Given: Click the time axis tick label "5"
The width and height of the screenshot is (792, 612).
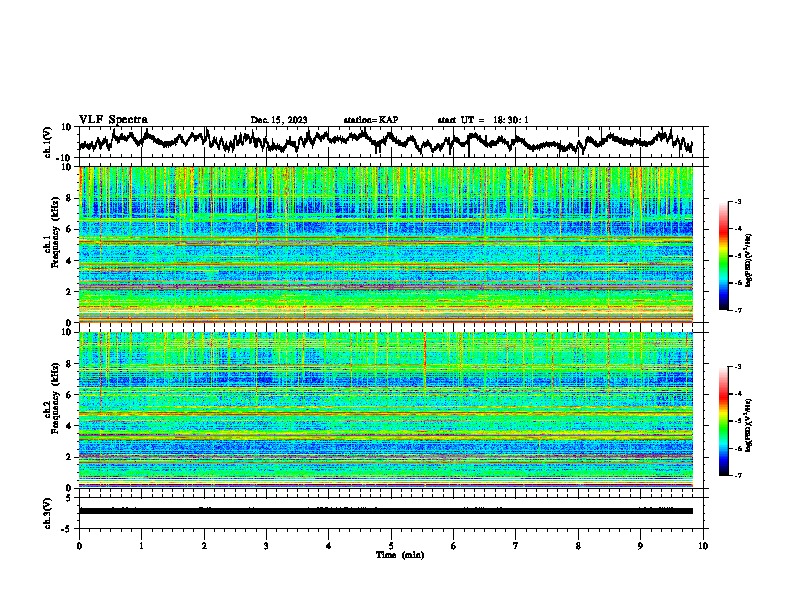Looking at the screenshot, I should pyautogui.click(x=391, y=546).
